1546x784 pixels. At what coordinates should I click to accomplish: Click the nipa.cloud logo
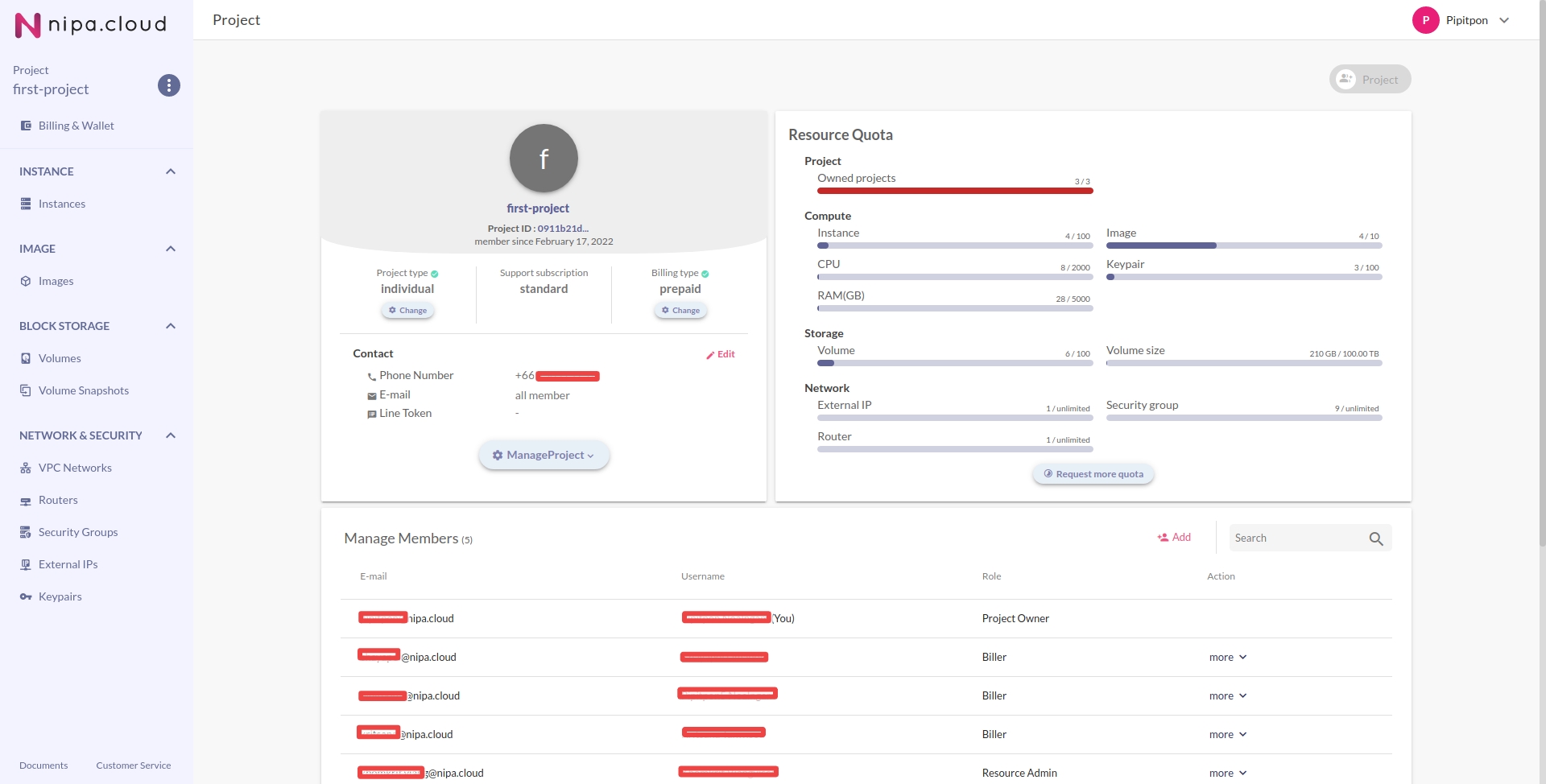point(91,25)
